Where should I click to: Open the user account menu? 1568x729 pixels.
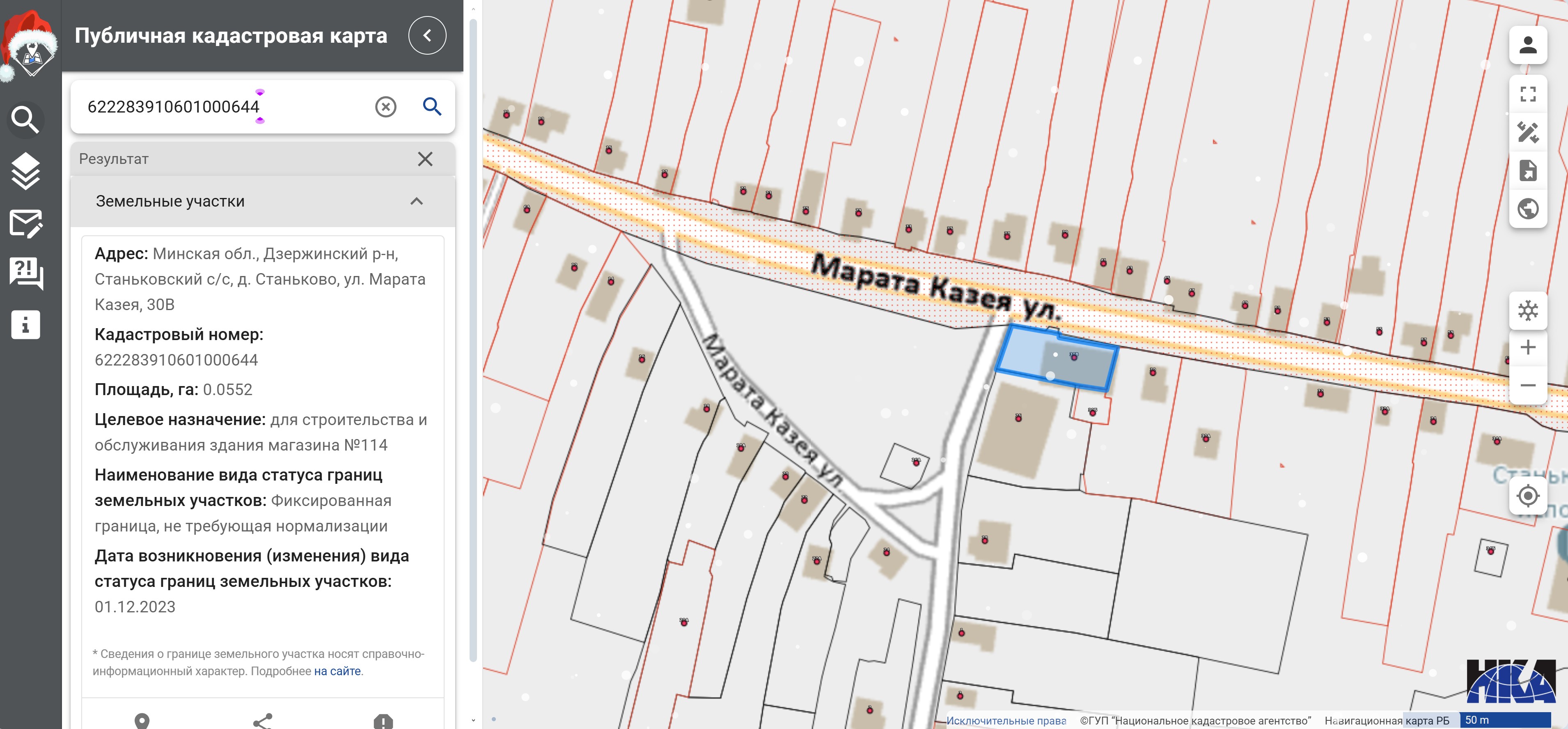[1527, 45]
